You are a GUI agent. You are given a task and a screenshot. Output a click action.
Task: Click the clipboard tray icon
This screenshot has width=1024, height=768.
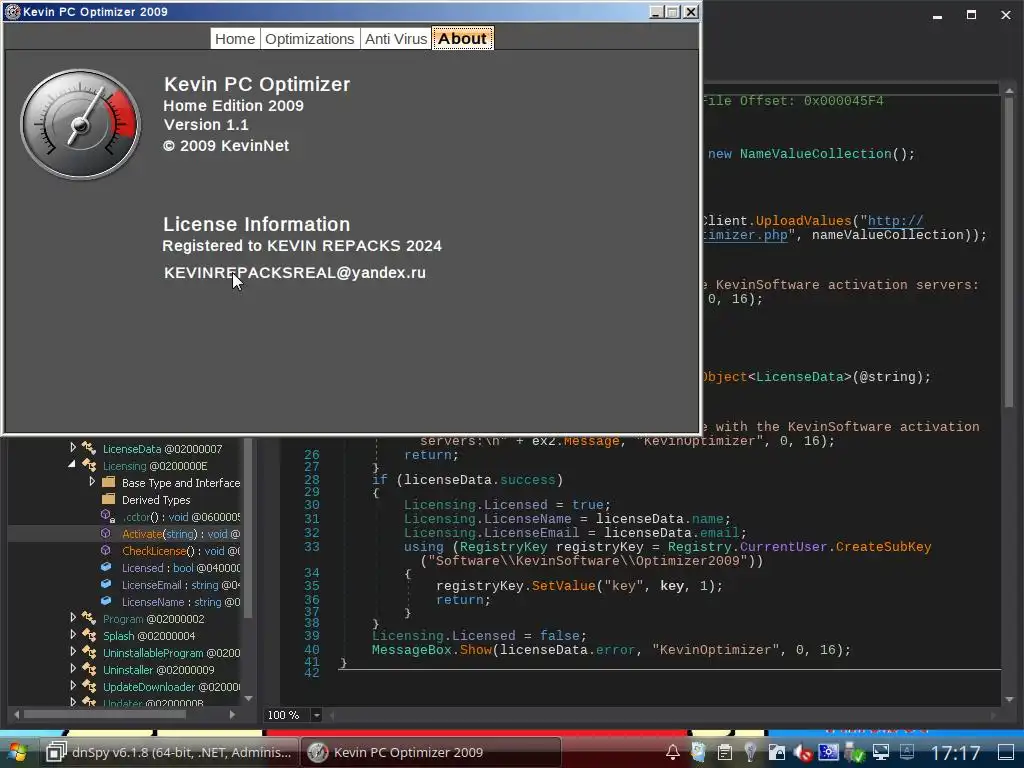pos(724,752)
